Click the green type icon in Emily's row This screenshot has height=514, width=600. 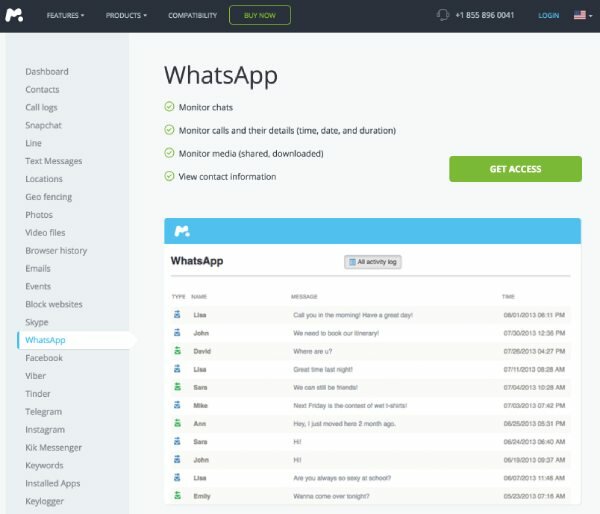point(177,496)
